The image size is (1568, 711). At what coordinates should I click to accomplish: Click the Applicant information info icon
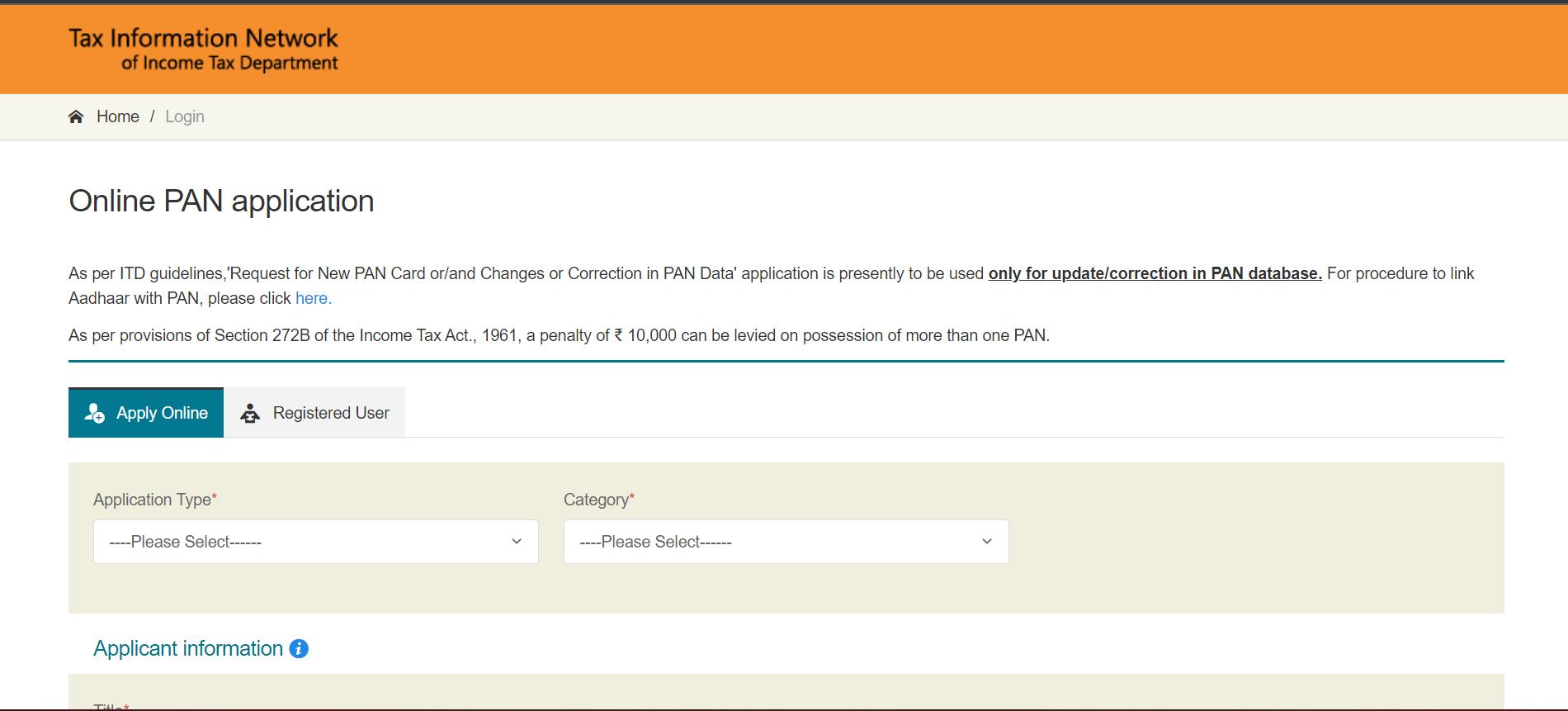point(299,649)
